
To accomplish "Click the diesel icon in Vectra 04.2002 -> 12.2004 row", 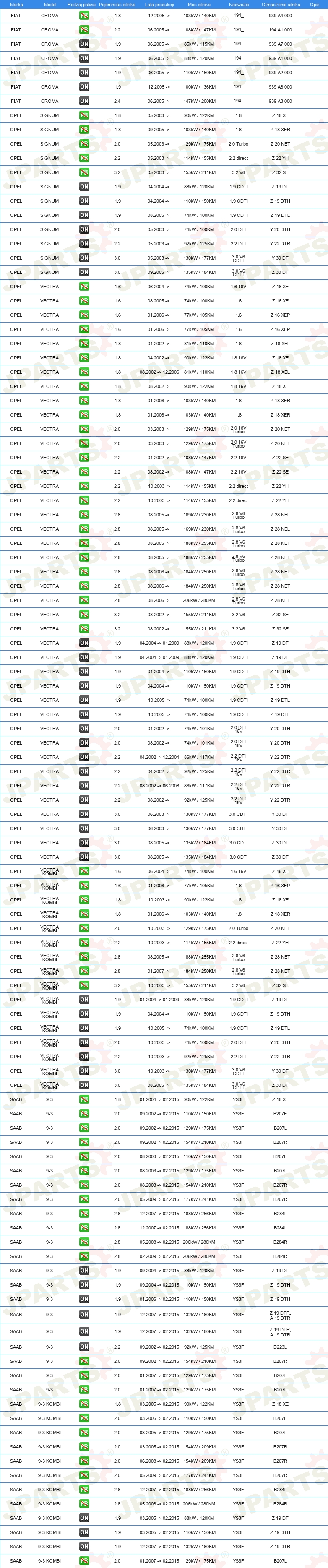I will 84,757.
